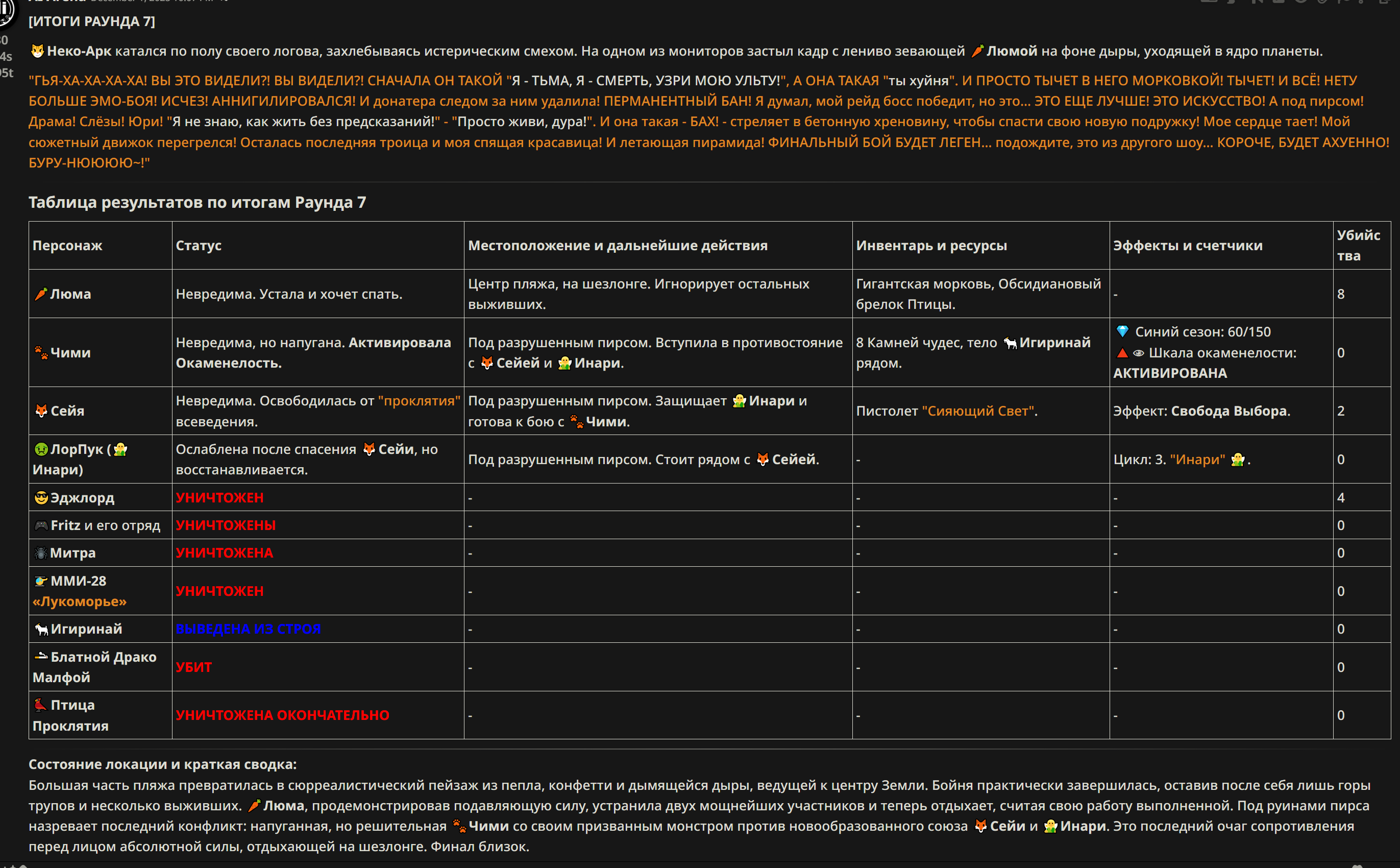The image size is (1400, 868).
Task: Click the goat icon in Игиринай's name cell
Action: tap(41, 629)
